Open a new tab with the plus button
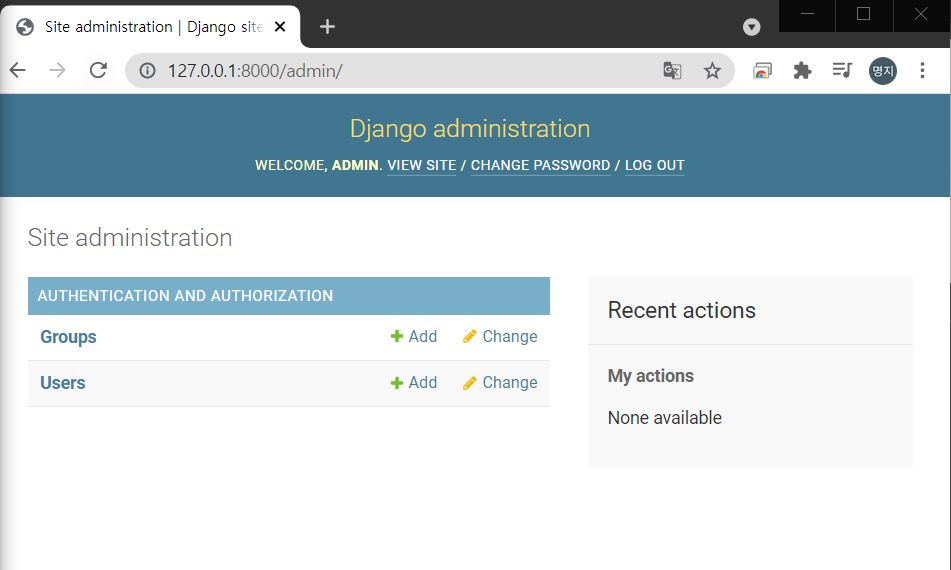 point(327,27)
